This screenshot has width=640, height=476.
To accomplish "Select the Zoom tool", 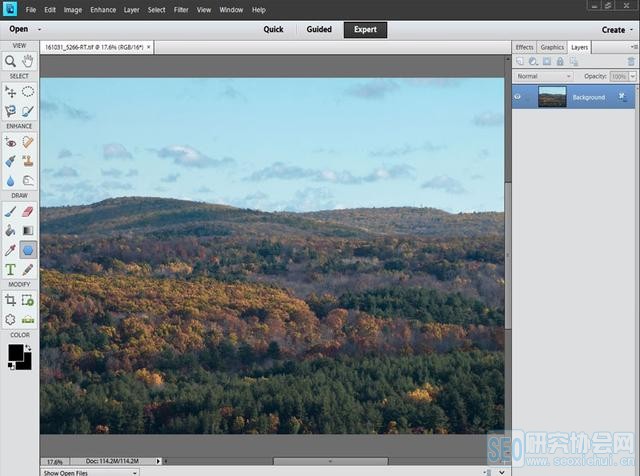I will 10,61.
